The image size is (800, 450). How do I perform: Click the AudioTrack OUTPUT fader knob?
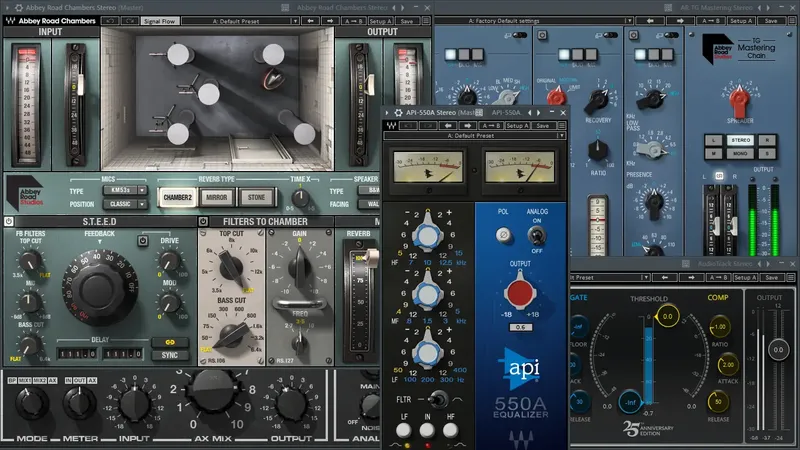pyautogui.click(x=778, y=350)
